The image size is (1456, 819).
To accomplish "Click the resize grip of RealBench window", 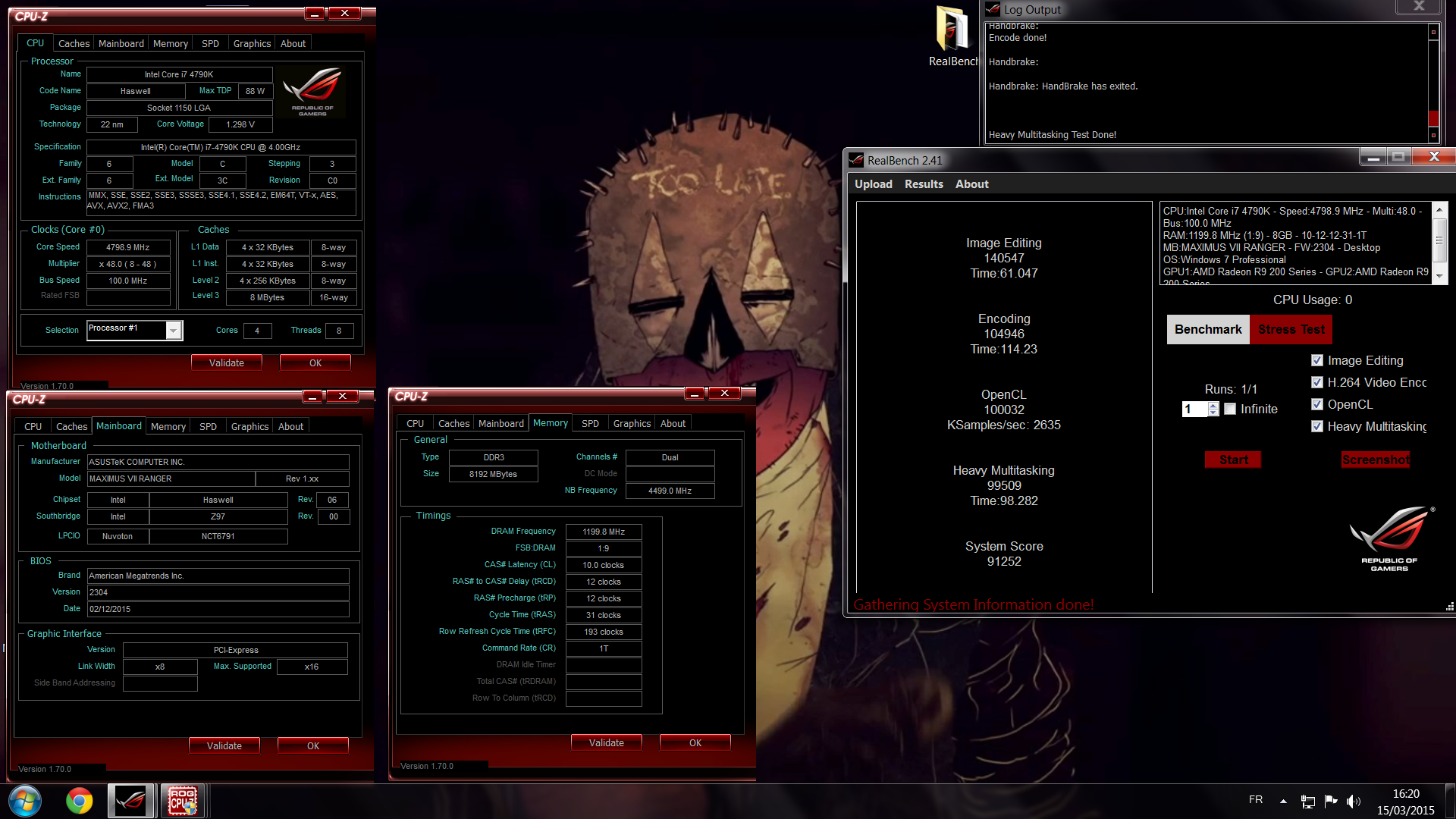I will (x=1450, y=607).
